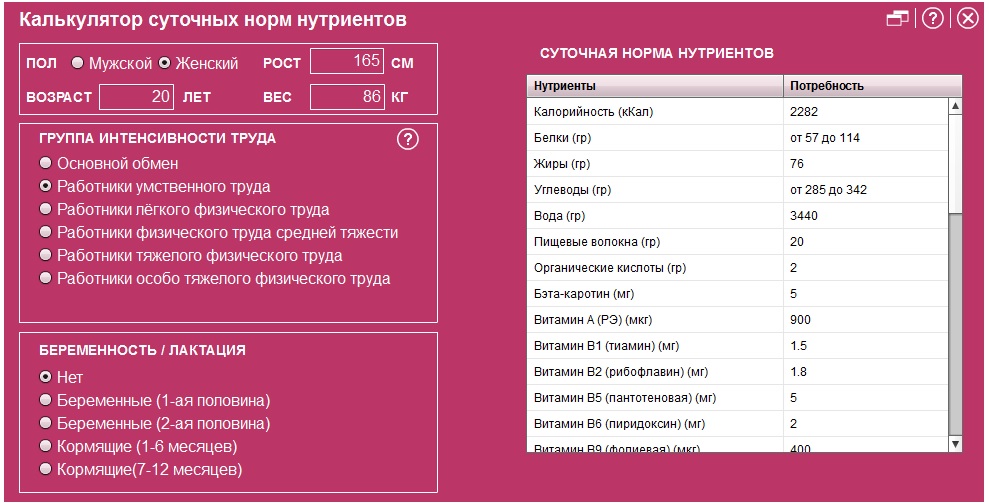Select Беременные (1-ая половина) option
Screen dimensions: 989x503
coord(45,400)
